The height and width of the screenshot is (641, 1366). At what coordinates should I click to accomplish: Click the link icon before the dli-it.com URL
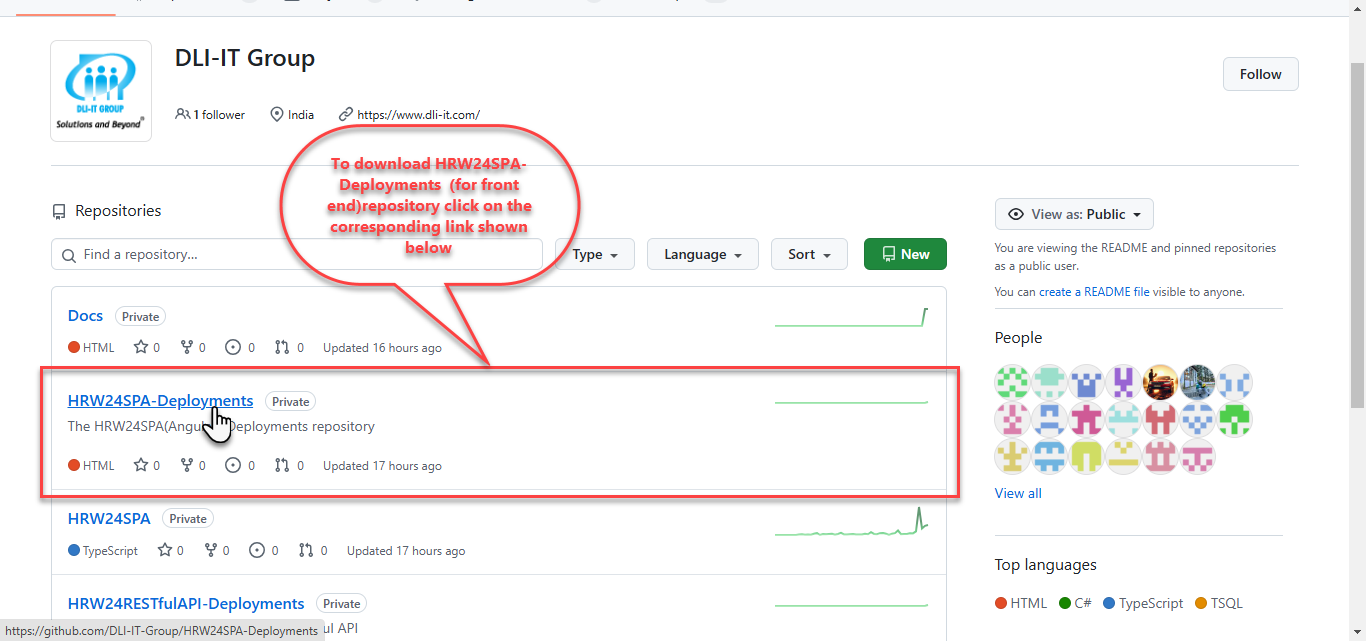point(345,114)
